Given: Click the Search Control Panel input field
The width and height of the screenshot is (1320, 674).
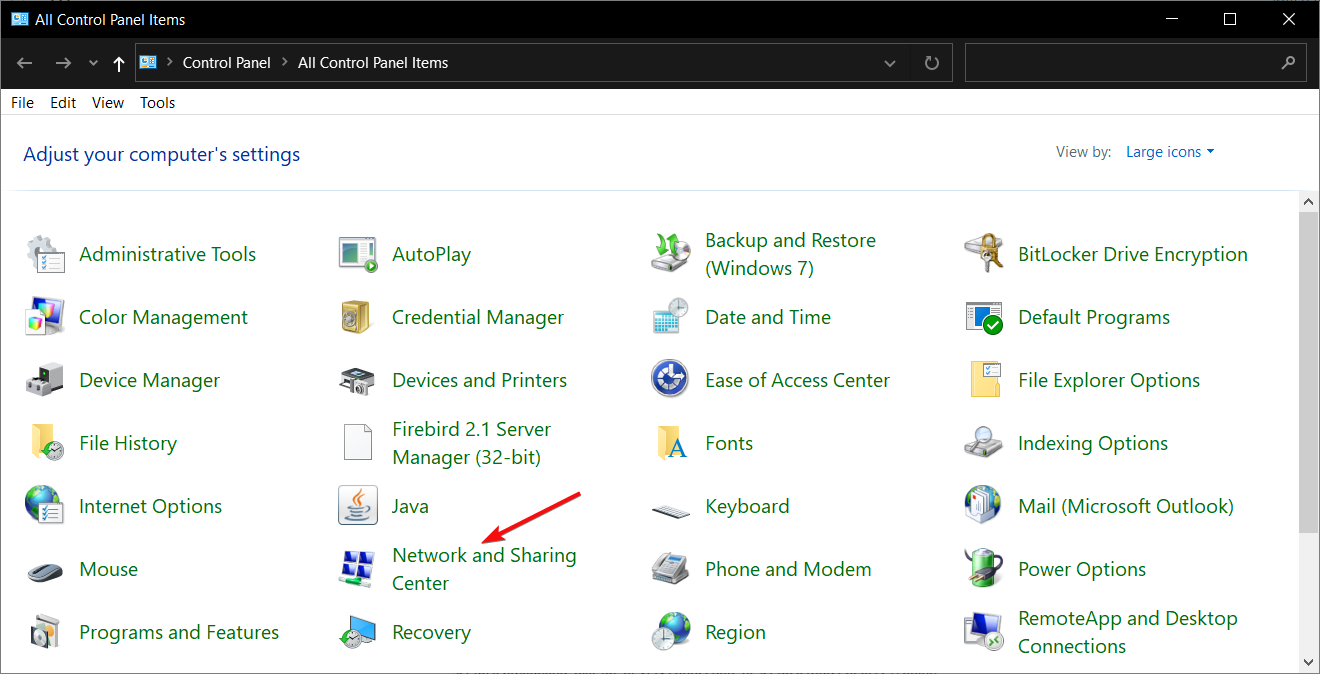Looking at the screenshot, I should click(x=1120, y=63).
